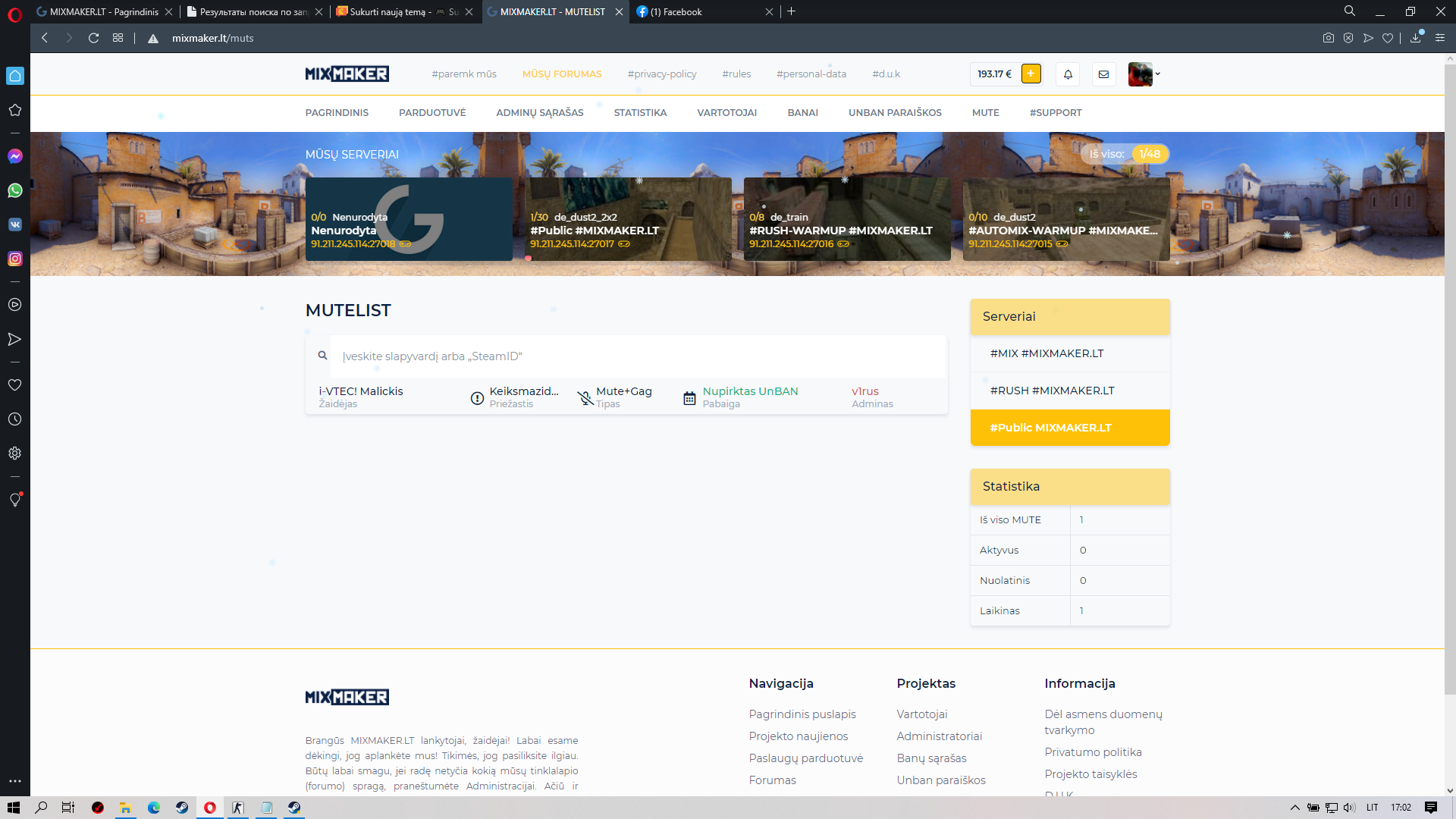1456x819 pixels.
Task: Click the MŪSŲ FORUMAS link
Action: [x=561, y=74]
